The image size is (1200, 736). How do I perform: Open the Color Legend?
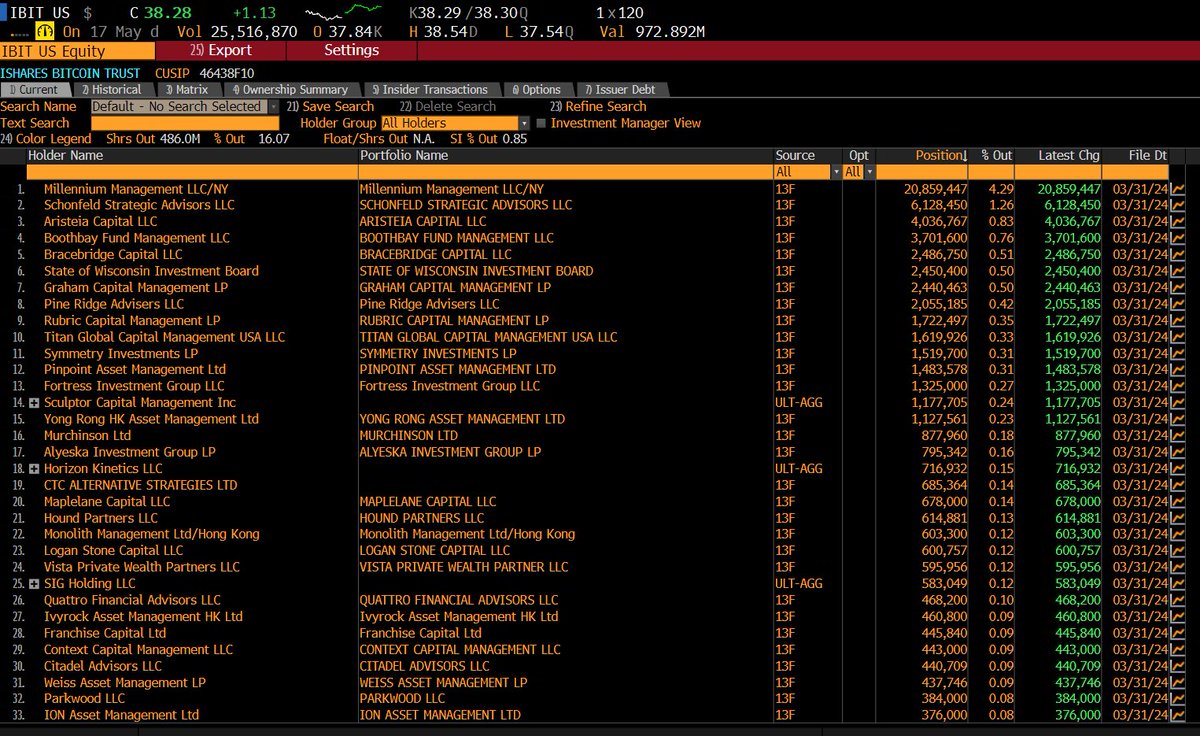(x=45, y=139)
